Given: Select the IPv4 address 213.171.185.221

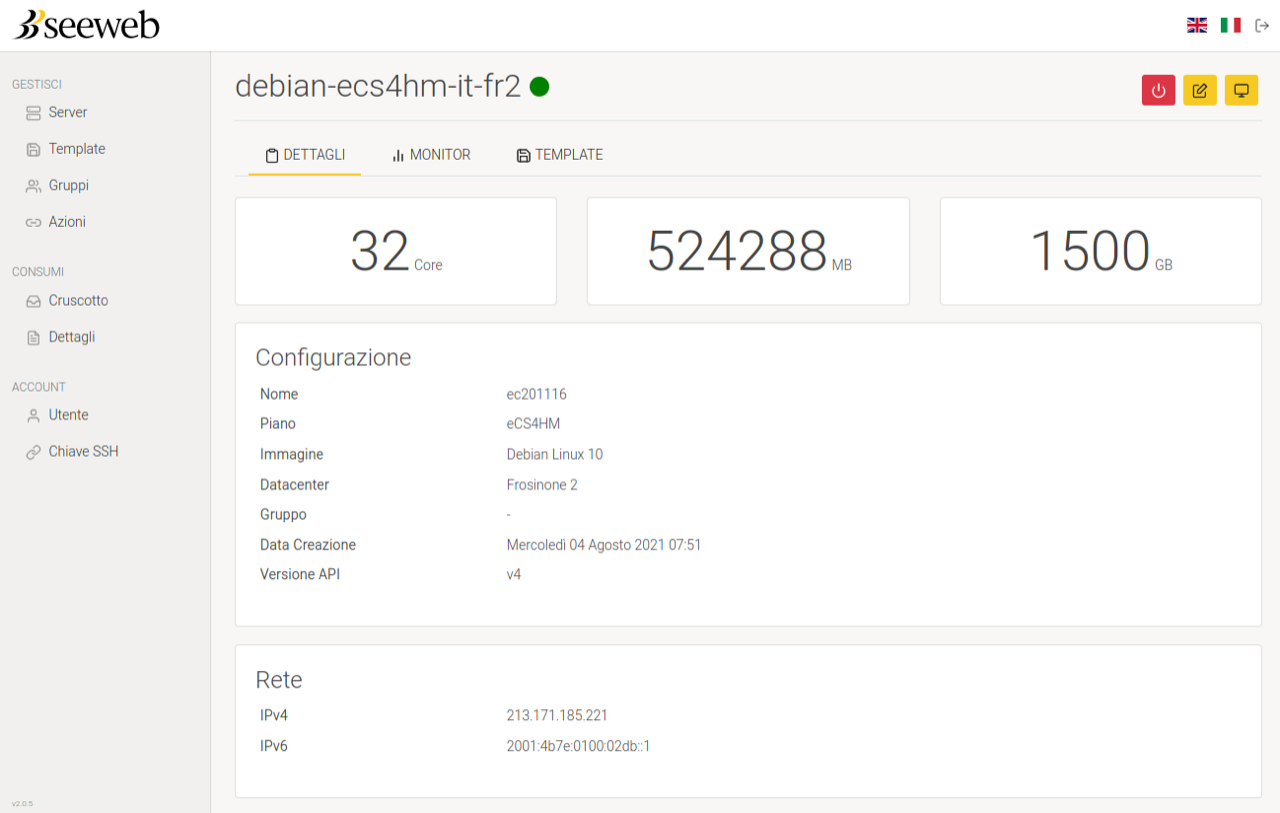Looking at the screenshot, I should click(x=557, y=715).
